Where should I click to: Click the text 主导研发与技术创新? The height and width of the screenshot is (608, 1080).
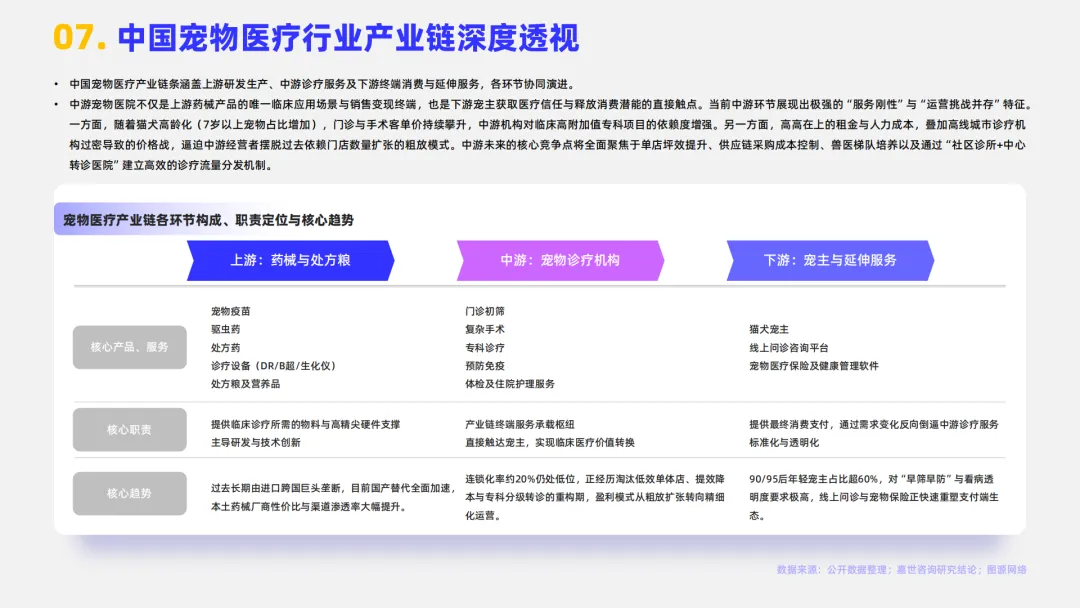click(x=256, y=442)
